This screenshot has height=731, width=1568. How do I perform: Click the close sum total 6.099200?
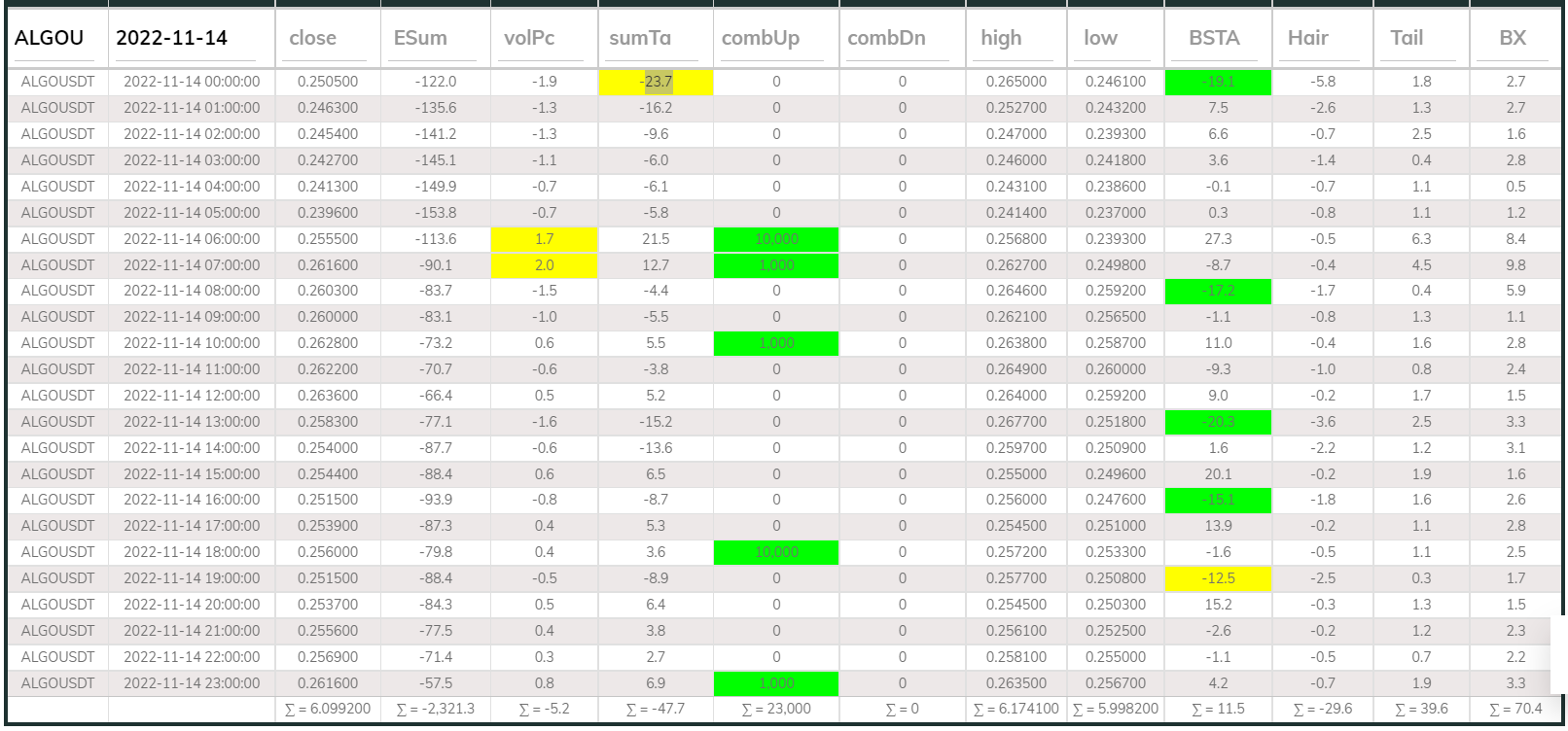click(328, 710)
